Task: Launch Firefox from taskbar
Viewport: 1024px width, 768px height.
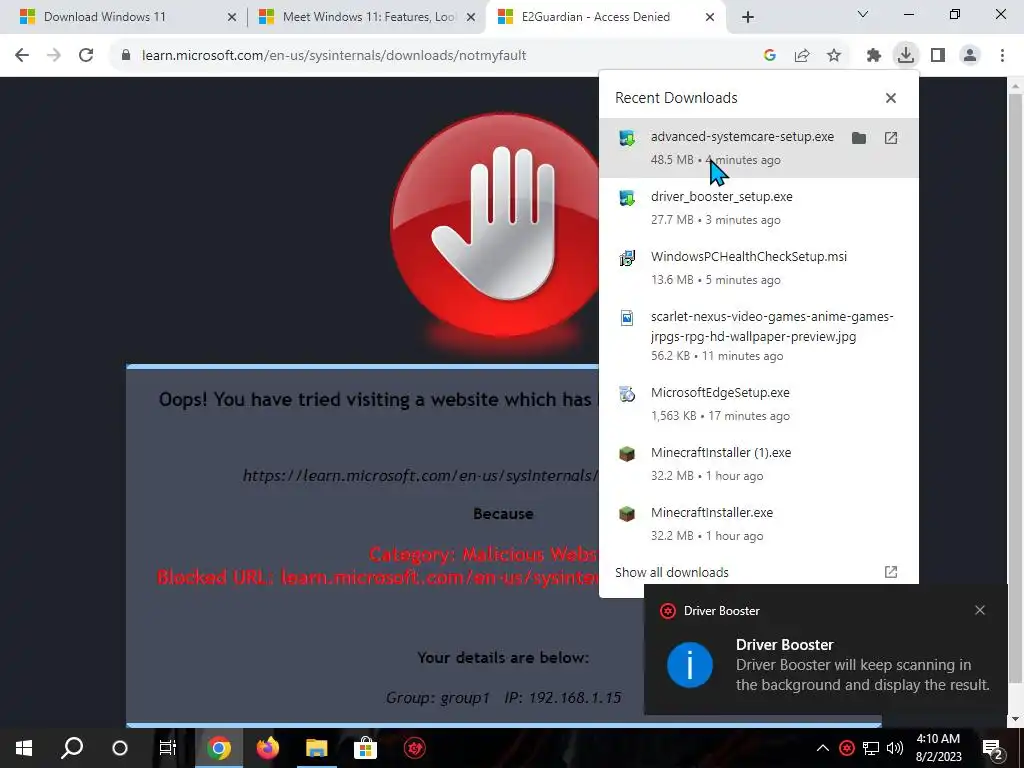Action: pos(268,748)
